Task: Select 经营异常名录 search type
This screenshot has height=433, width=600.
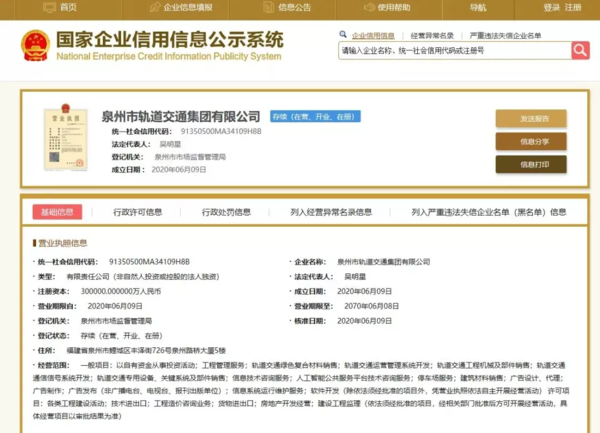Action: (432, 35)
